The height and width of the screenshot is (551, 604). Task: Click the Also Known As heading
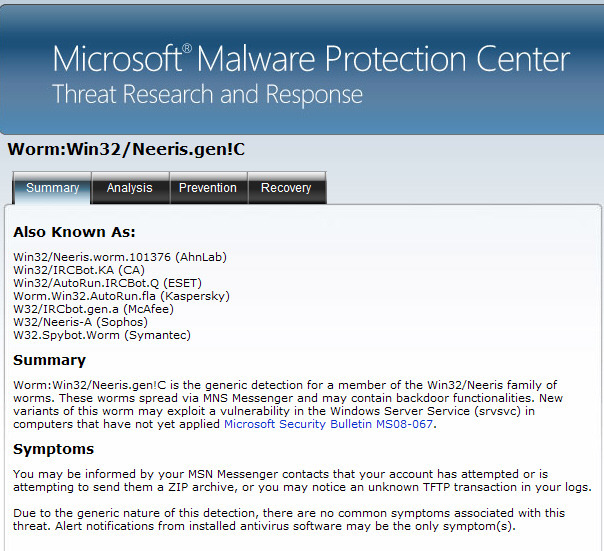point(74,232)
